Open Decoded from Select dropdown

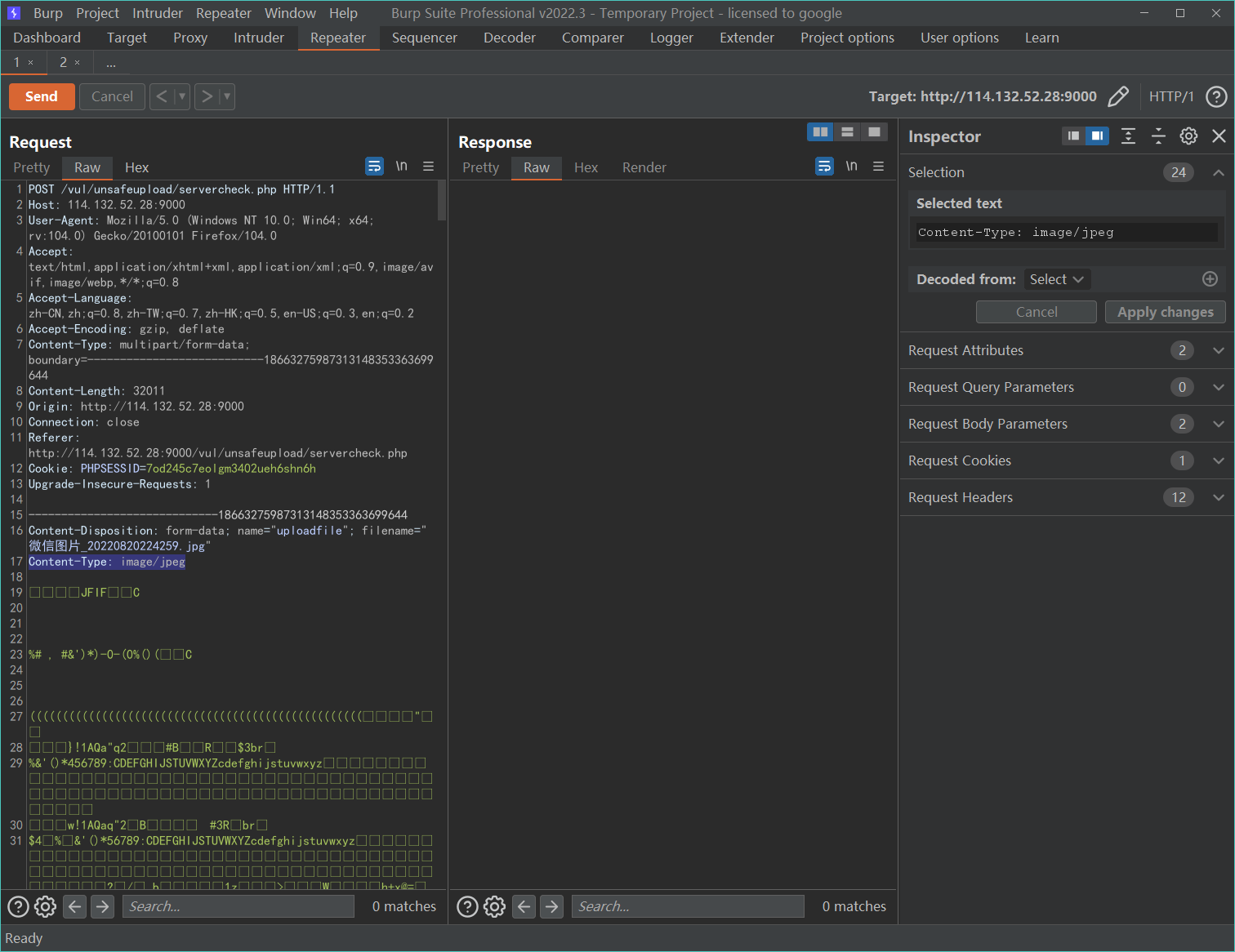click(1057, 279)
